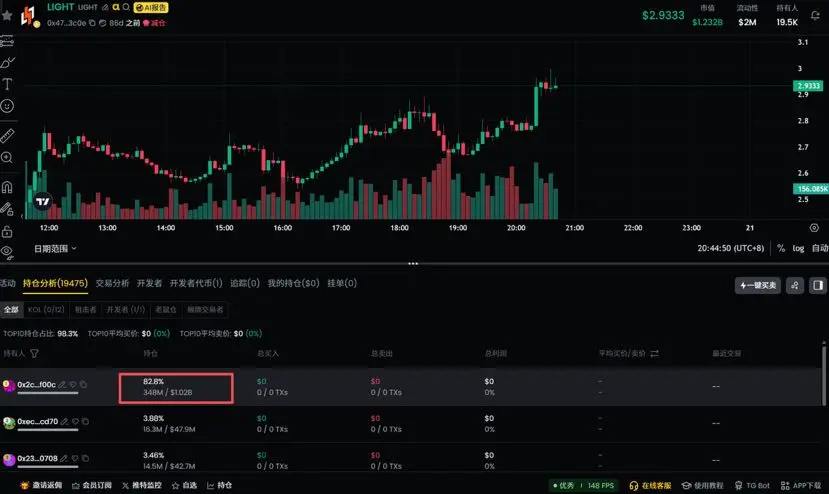The image size is (829, 494).
Task: Open the AI报告 report badge
Action: point(151,7)
